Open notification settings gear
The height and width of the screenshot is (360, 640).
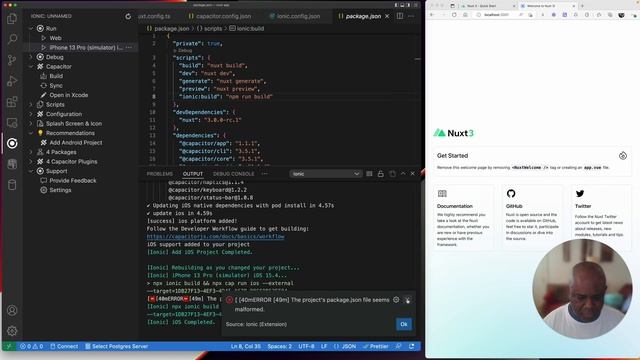[396, 300]
